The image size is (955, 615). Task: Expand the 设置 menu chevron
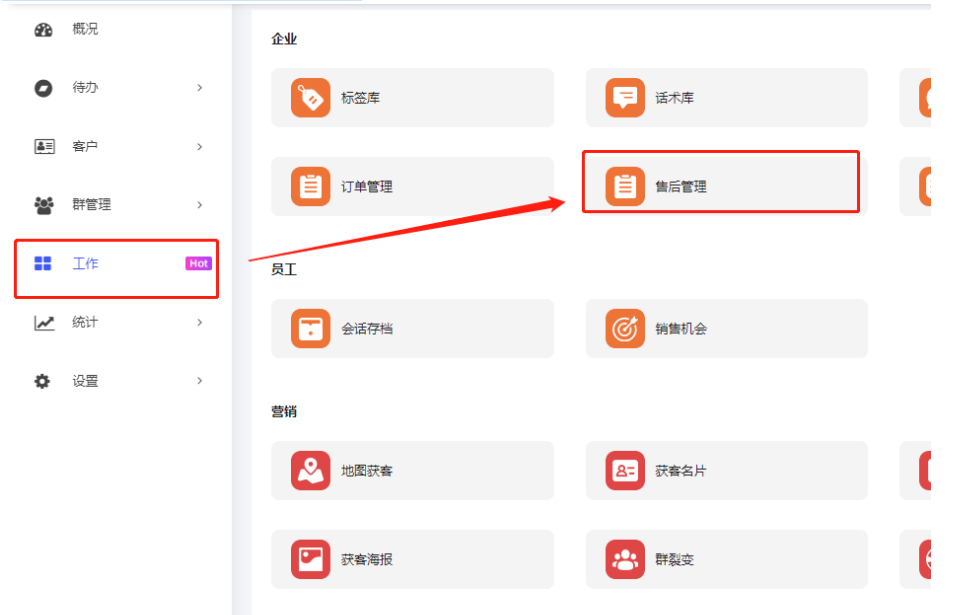click(x=200, y=381)
